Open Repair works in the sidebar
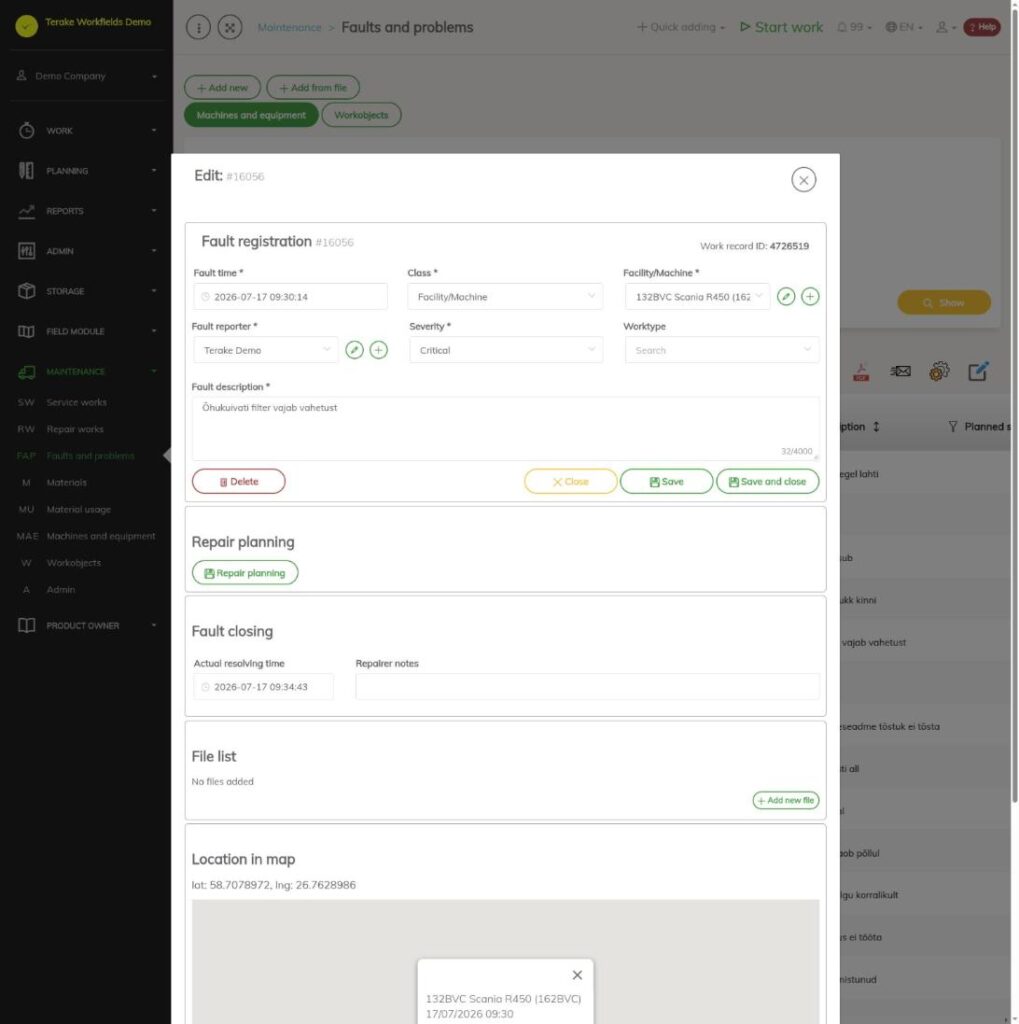 (x=75, y=429)
